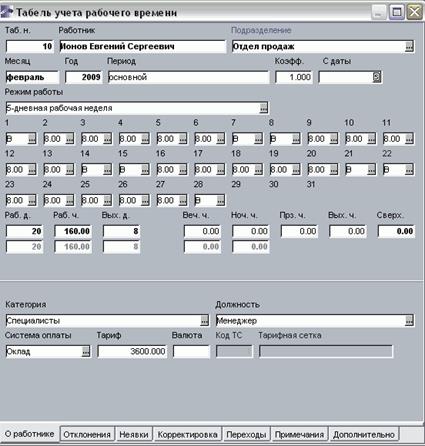425x446 pixels.
Task: Click ellipsis button for day 22
Action: (409, 170)
